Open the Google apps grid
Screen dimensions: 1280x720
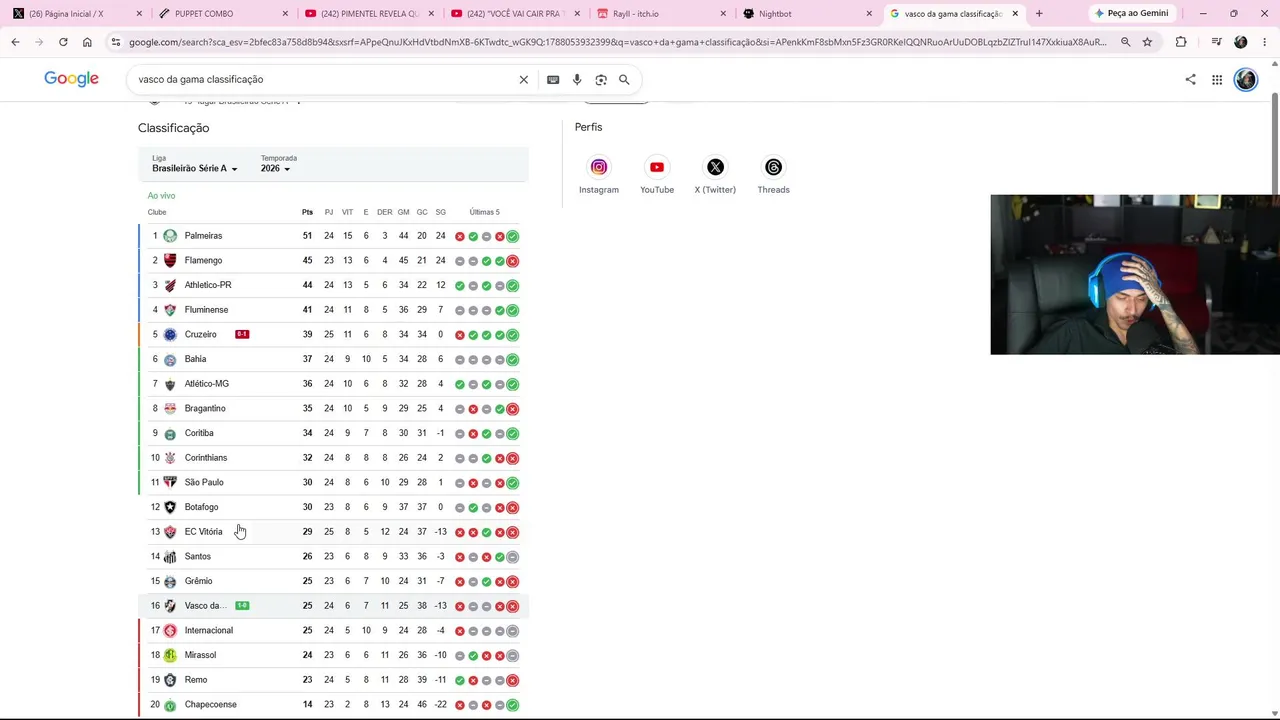coord(1217,80)
